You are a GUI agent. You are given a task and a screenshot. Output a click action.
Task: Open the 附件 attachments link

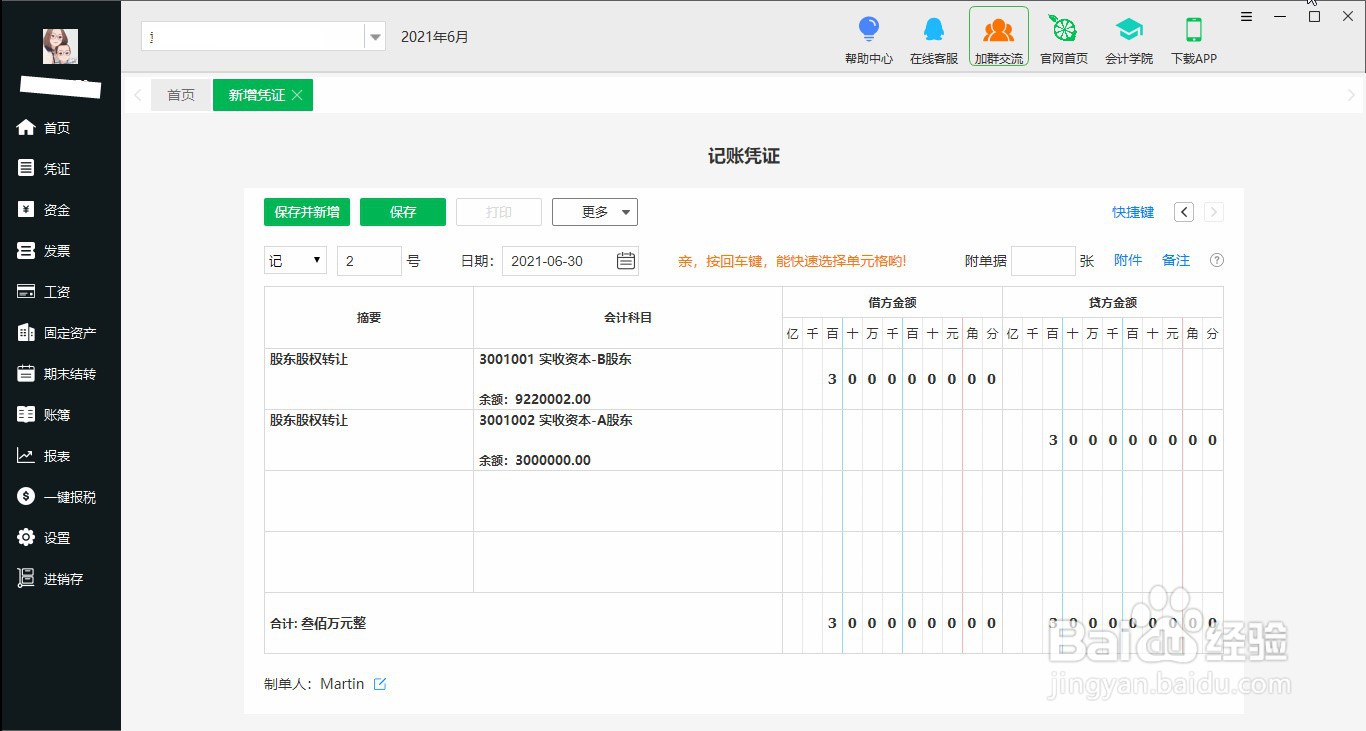click(1128, 260)
